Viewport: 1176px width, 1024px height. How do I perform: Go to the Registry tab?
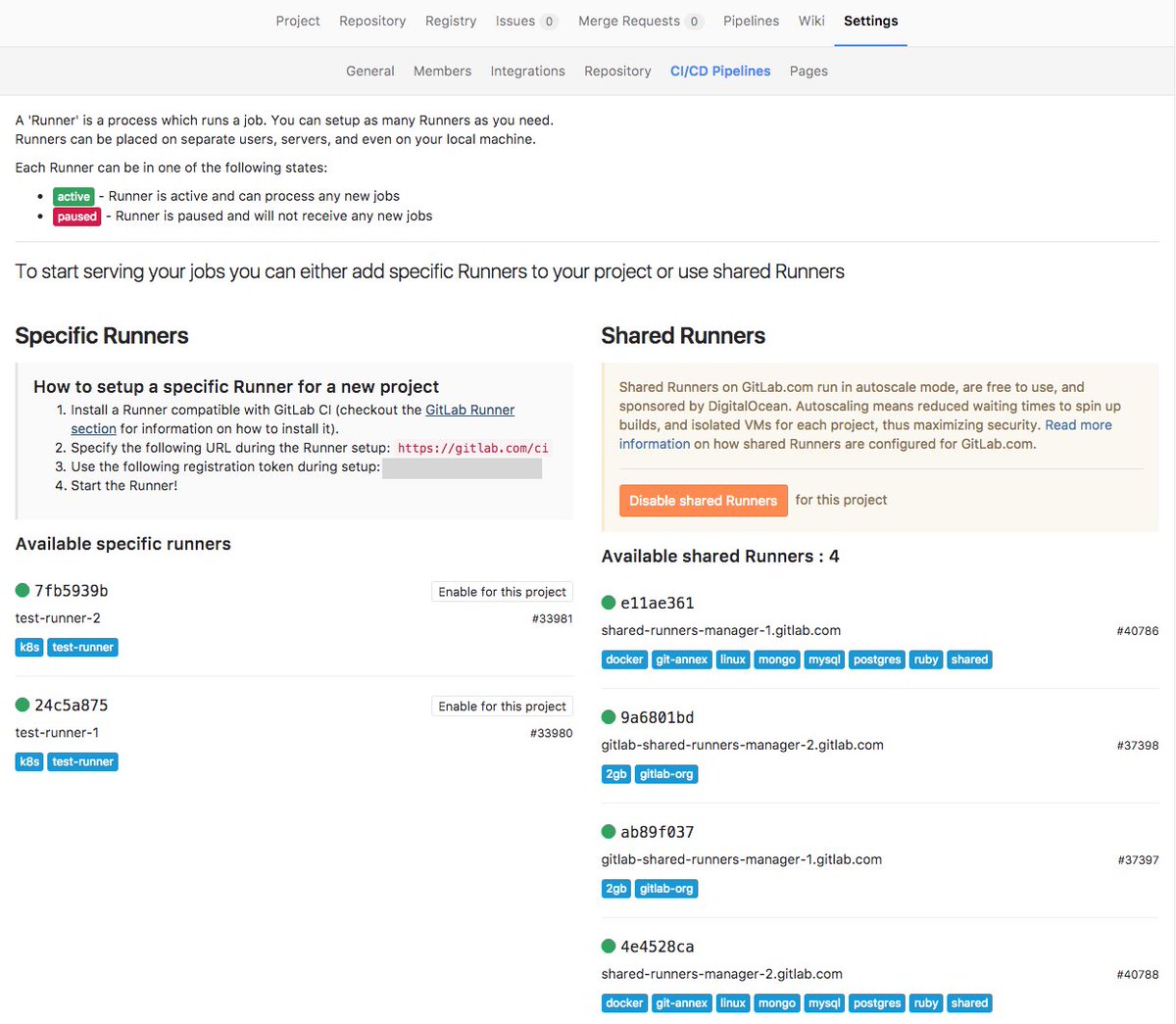click(451, 21)
